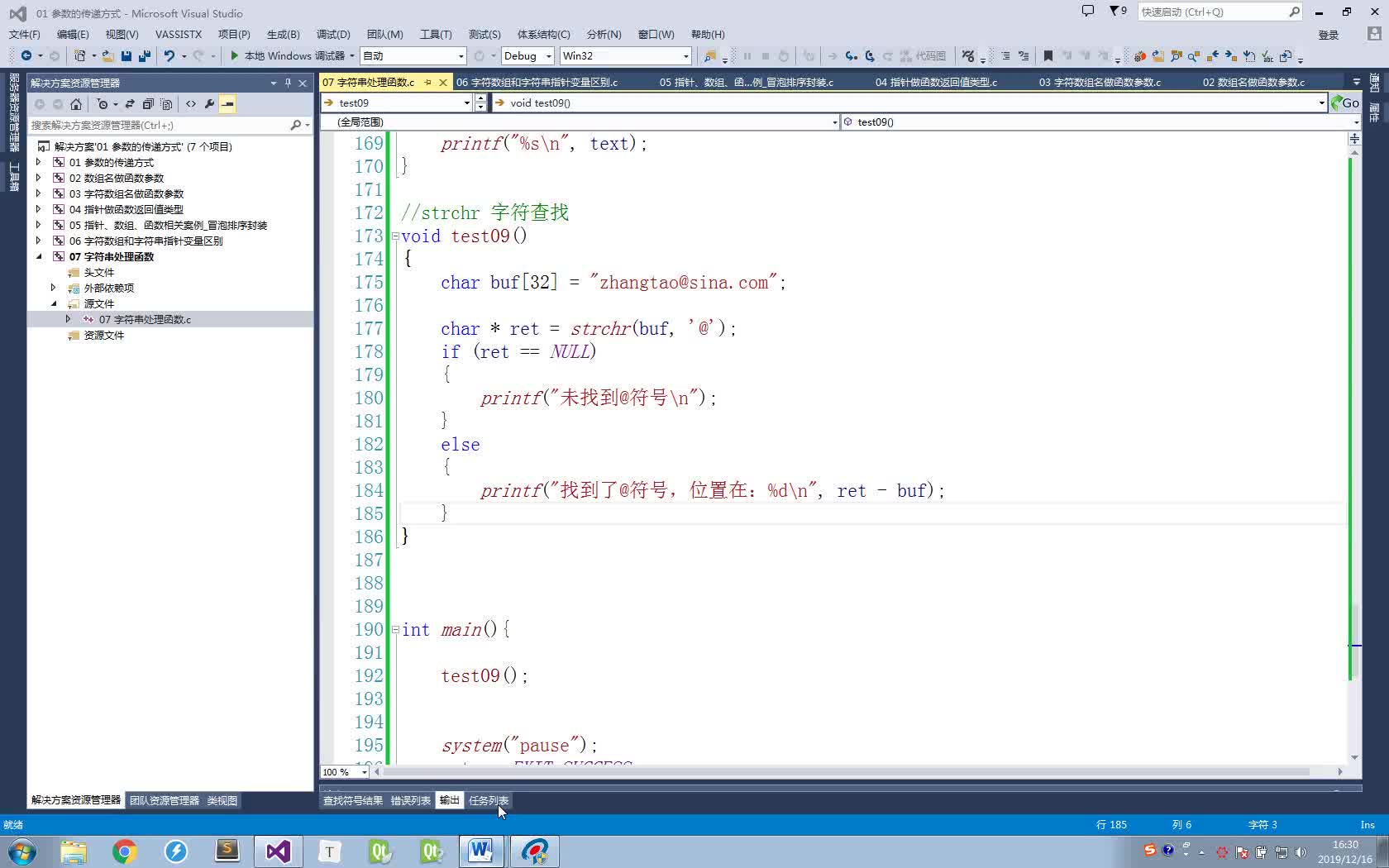Screen dimensions: 1389x868
Task: Click the decrease indent toolbar icon
Action: point(1005,55)
